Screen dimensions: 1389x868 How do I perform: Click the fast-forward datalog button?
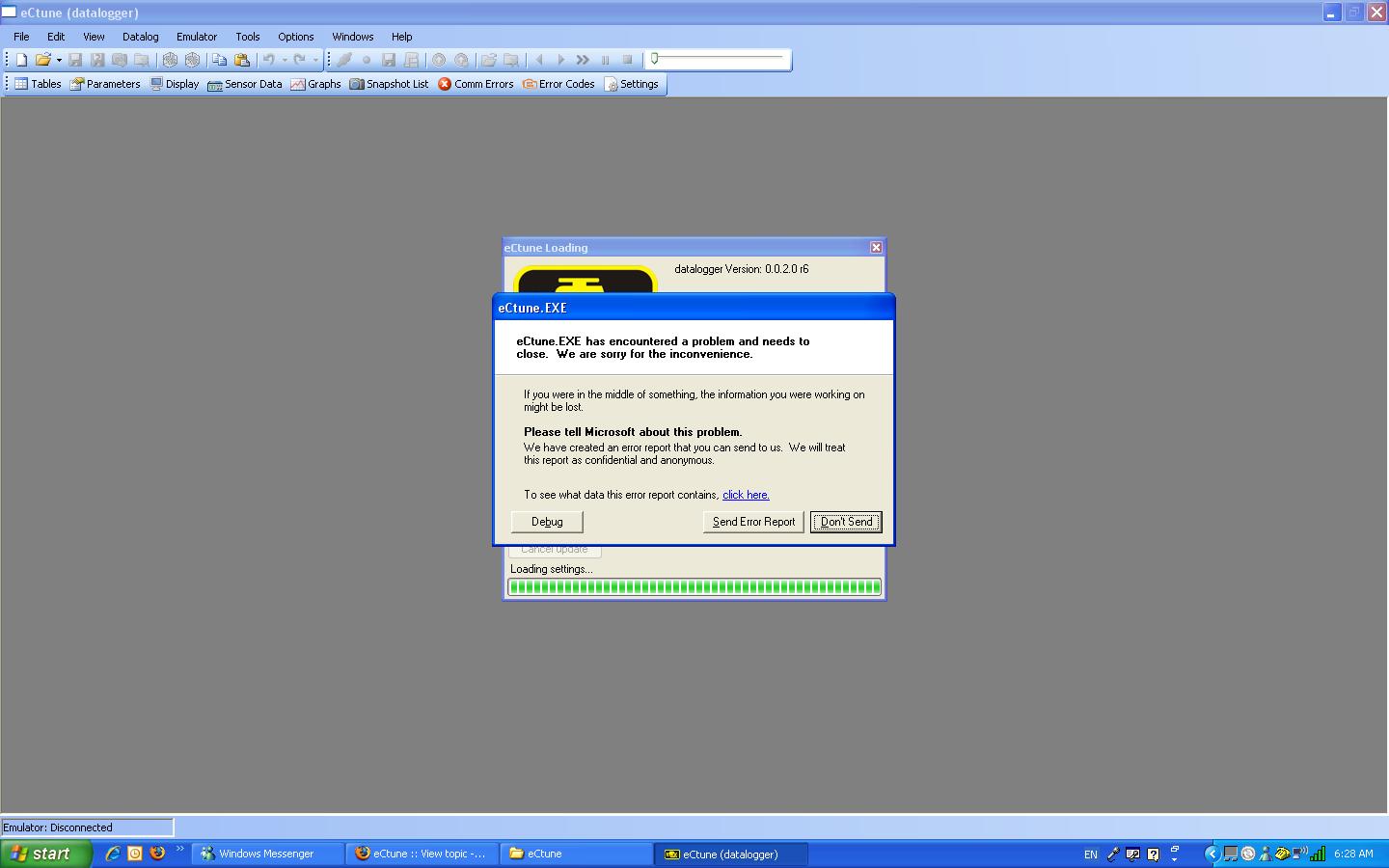583,60
